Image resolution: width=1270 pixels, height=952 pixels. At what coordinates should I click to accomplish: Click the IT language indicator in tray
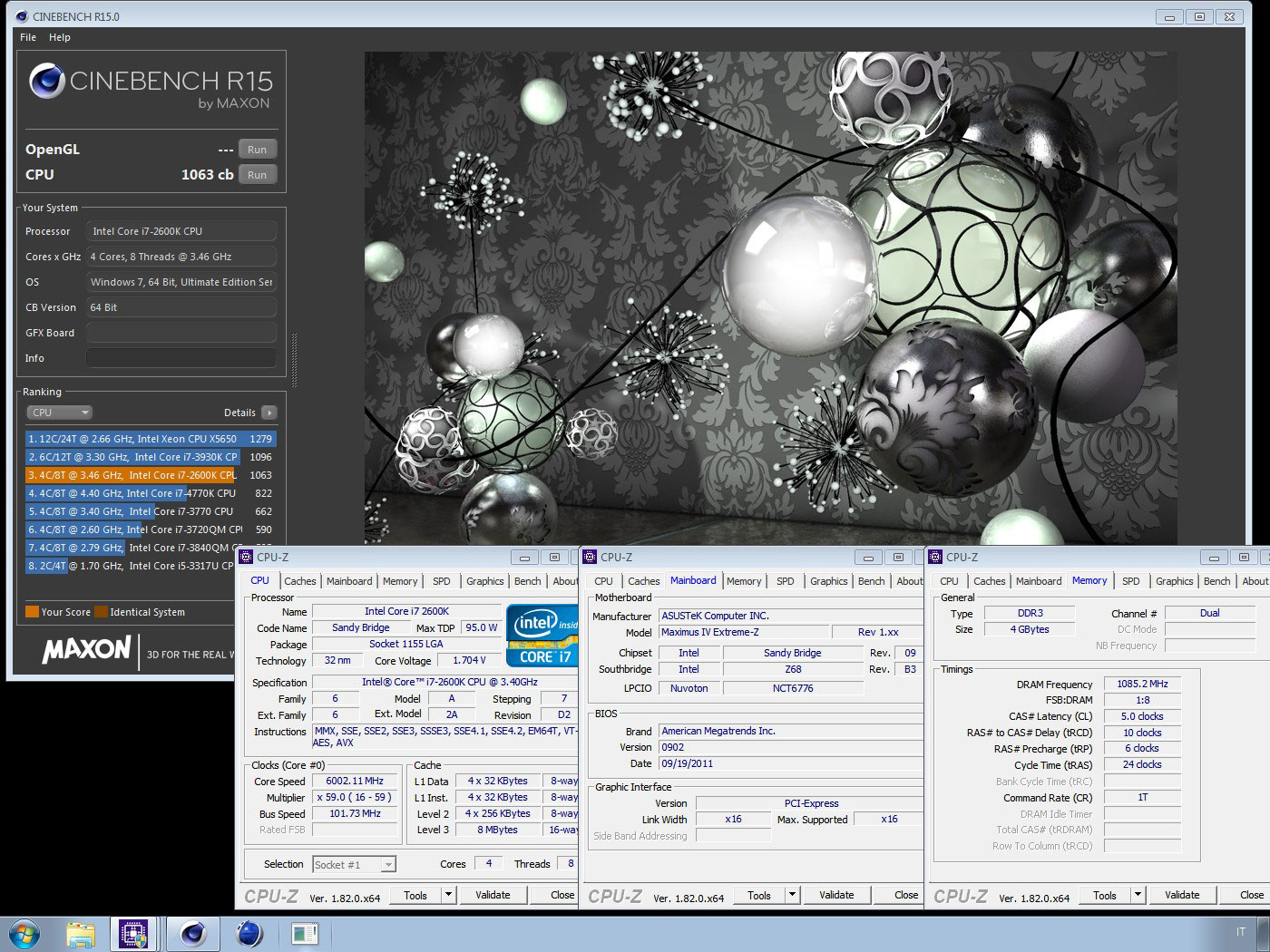(1240, 932)
